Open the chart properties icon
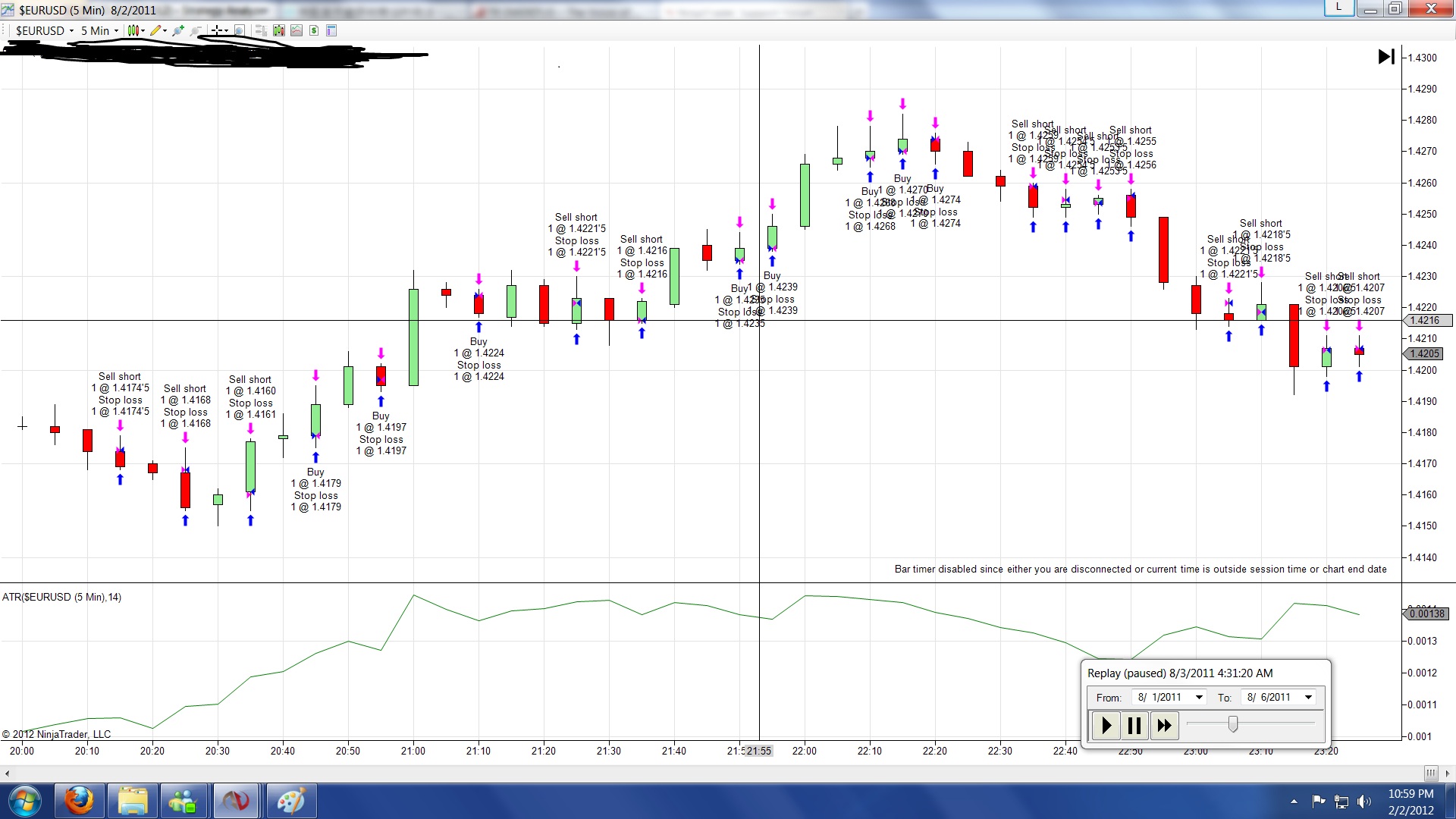This screenshot has width=1456, height=819. click(331, 30)
